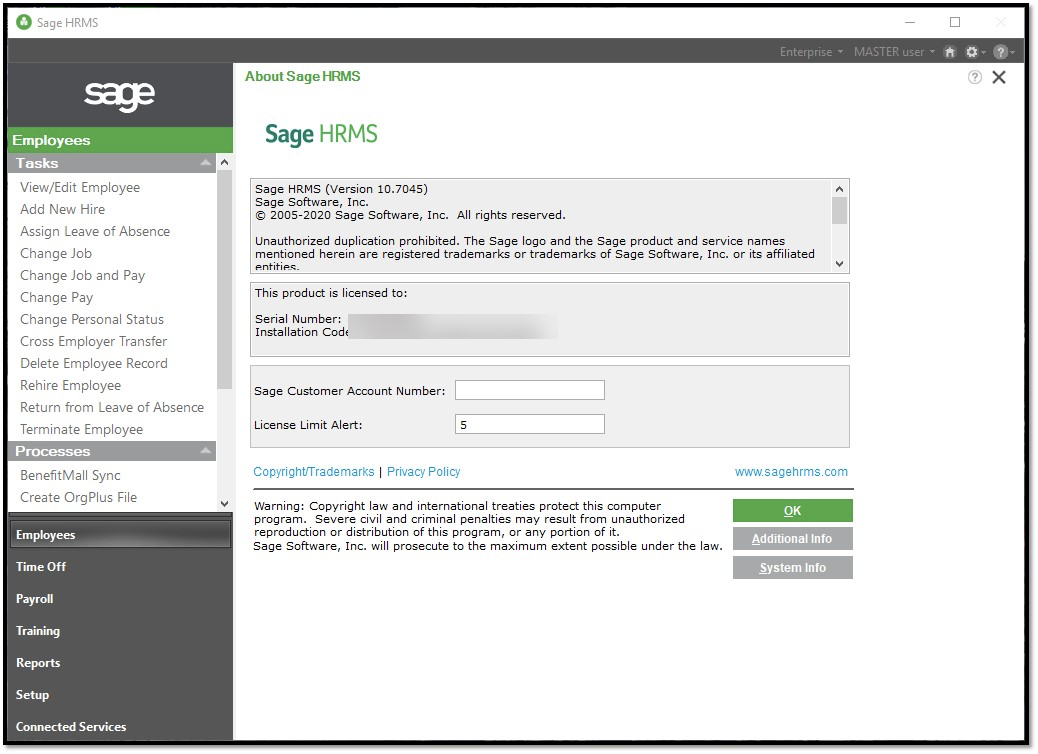Select Rehire Employee task

coord(70,385)
